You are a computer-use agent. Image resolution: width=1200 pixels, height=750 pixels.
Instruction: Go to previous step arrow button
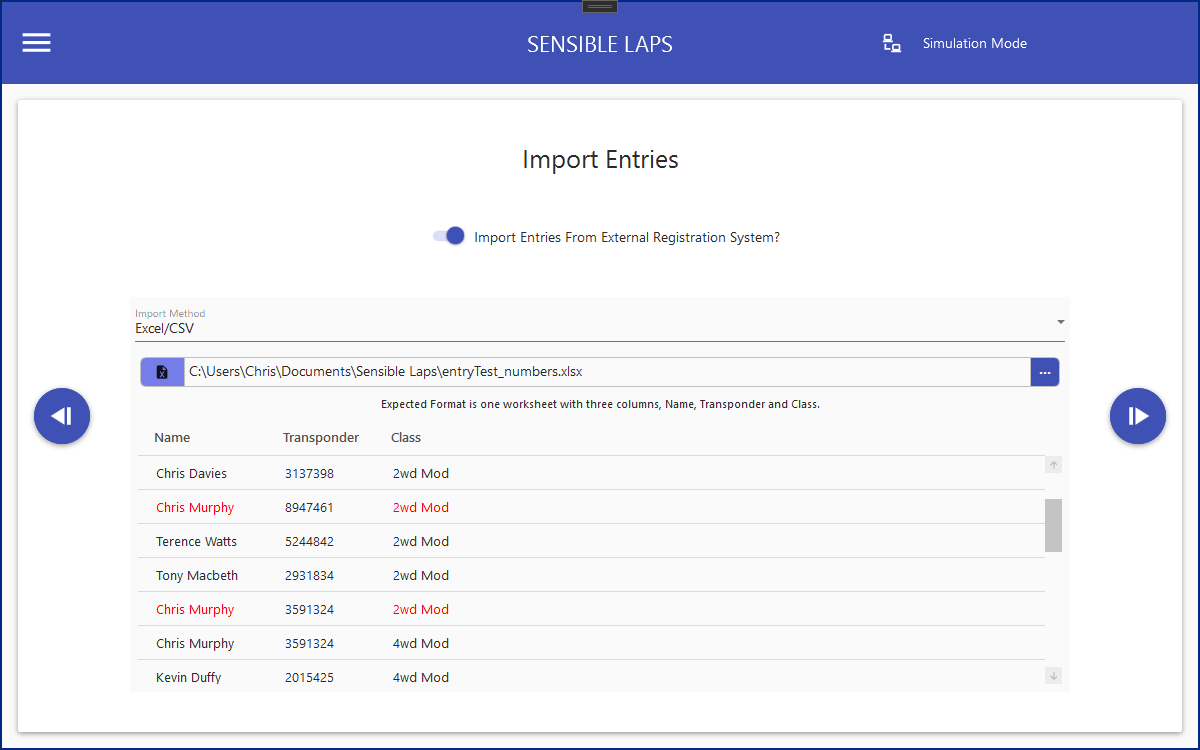pyautogui.click(x=62, y=416)
